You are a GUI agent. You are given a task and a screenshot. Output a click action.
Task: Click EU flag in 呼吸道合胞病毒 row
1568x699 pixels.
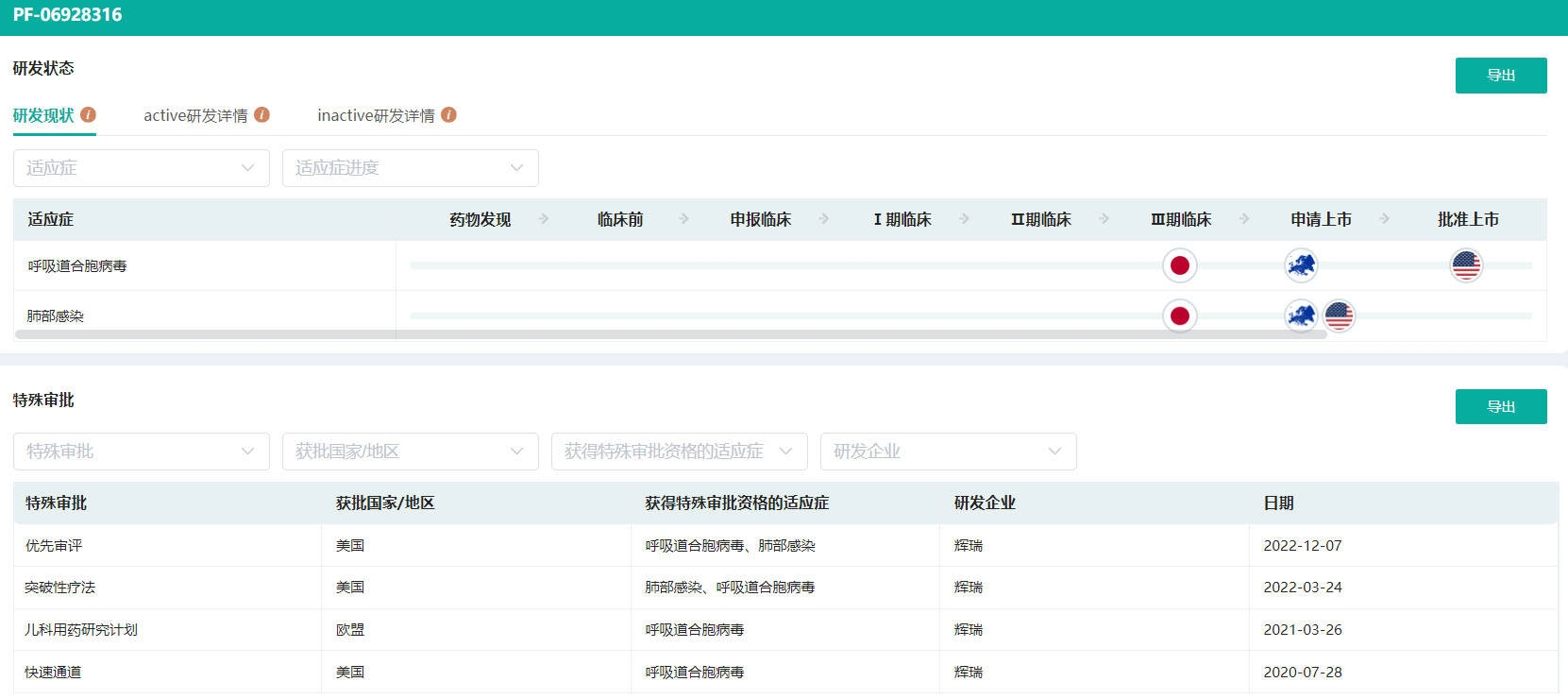tap(1301, 265)
